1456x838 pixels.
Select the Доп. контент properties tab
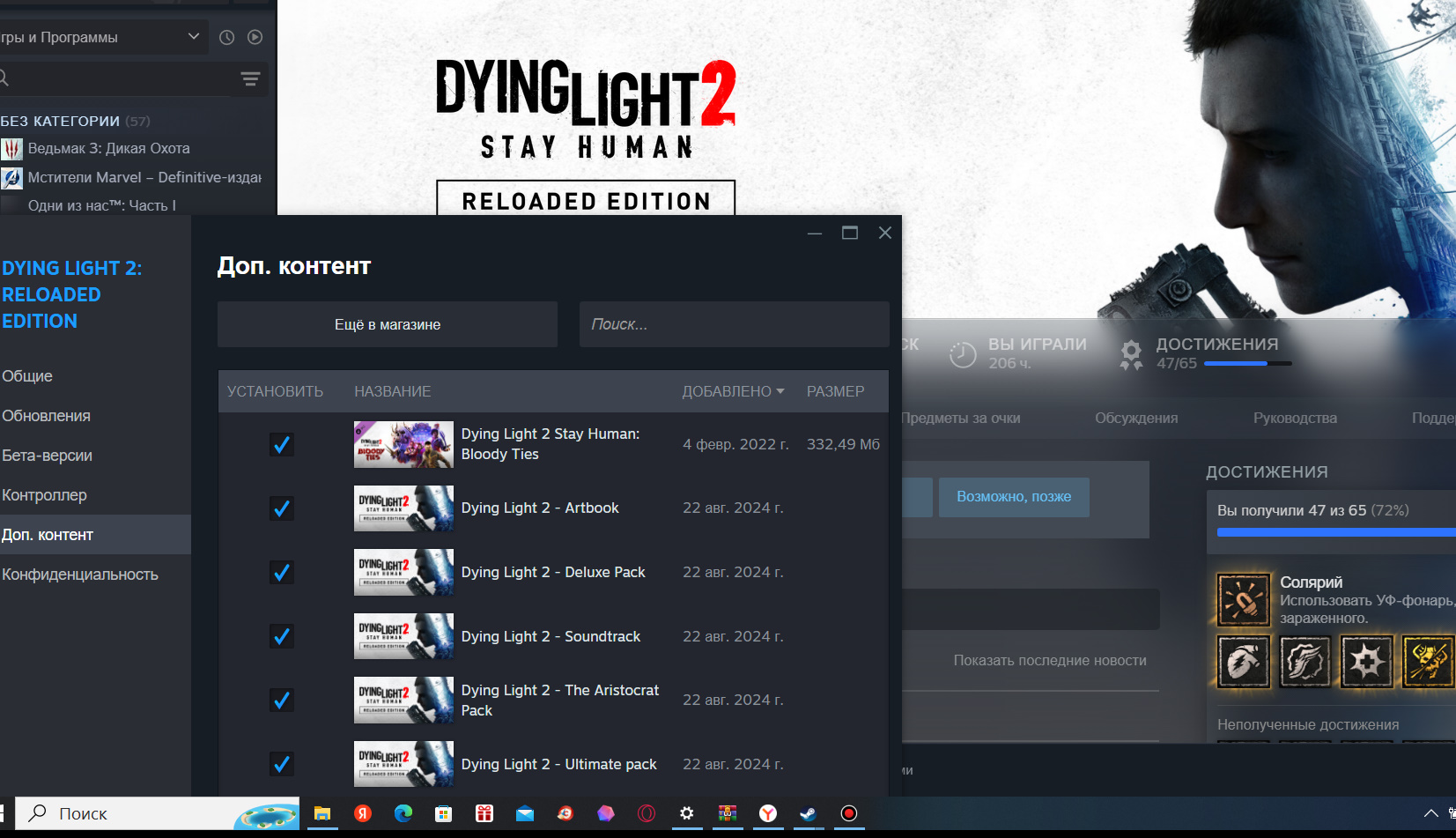click(x=95, y=535)
